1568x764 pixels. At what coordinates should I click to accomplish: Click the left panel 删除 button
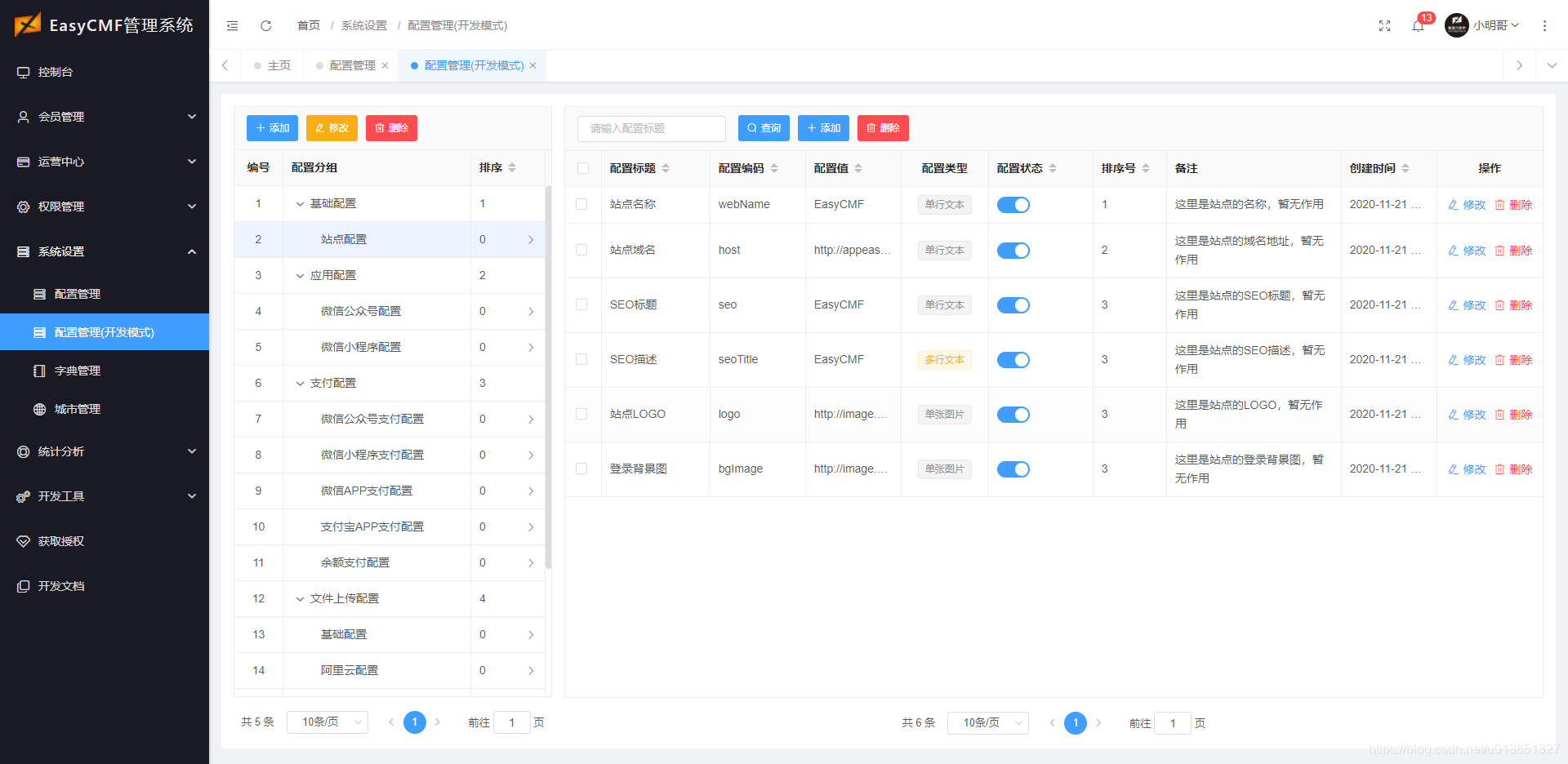tap(391, 128)
